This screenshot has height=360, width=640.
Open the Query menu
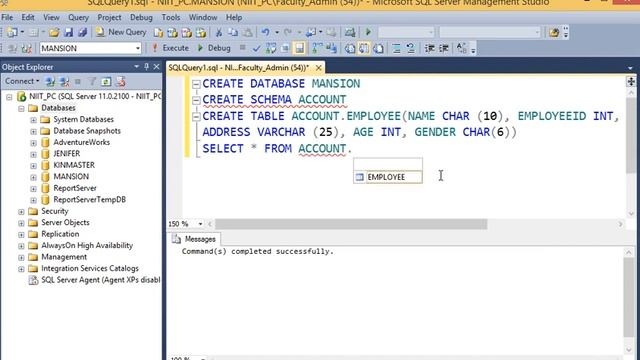click(78, 18)
